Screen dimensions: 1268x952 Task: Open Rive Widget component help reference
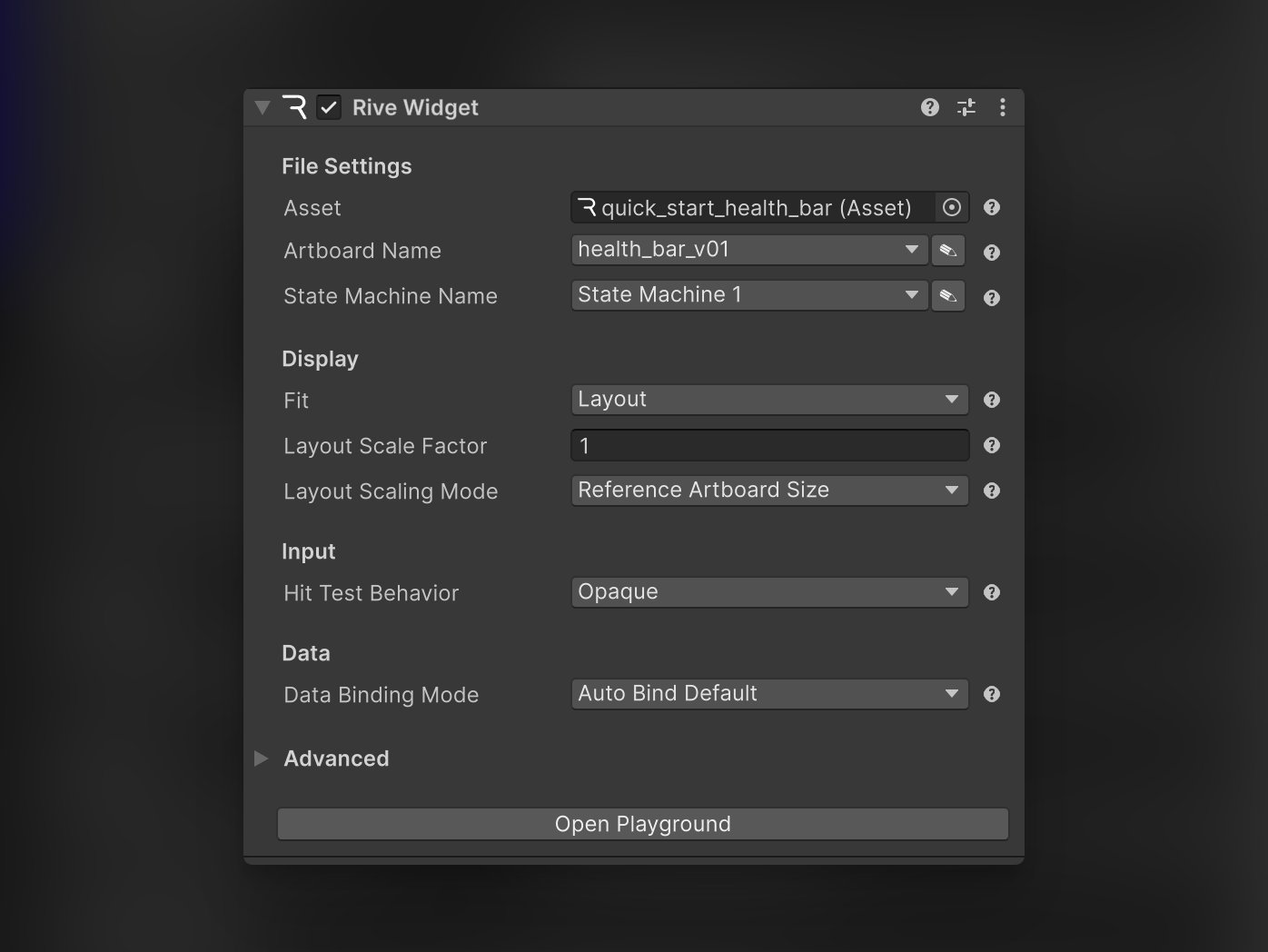click(x=929, y=107)
